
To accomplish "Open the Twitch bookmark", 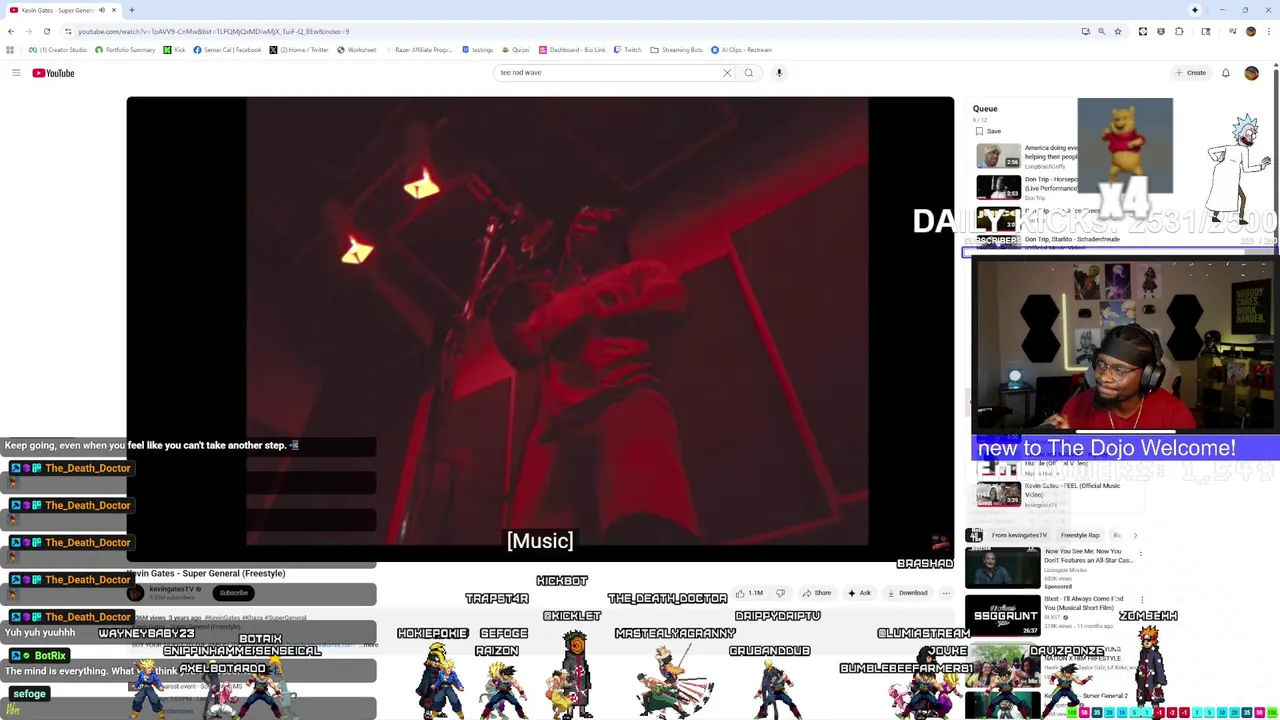I will 628,50.
